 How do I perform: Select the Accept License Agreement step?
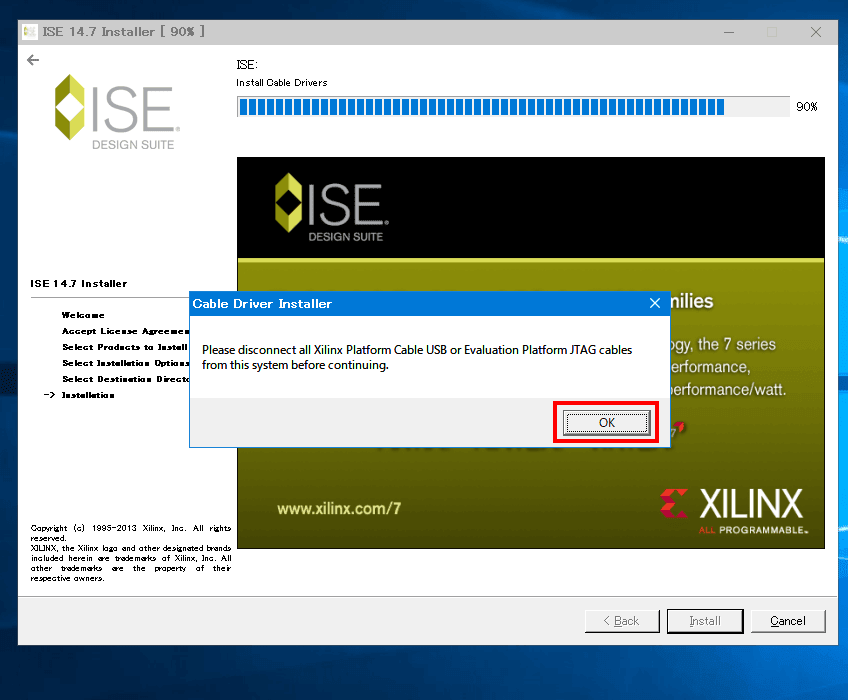(x=125, y=331)
